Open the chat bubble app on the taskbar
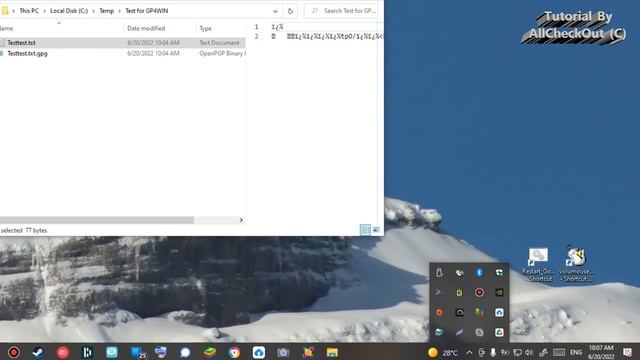This screenshot has height=360, width=640. tap(185, 352)
